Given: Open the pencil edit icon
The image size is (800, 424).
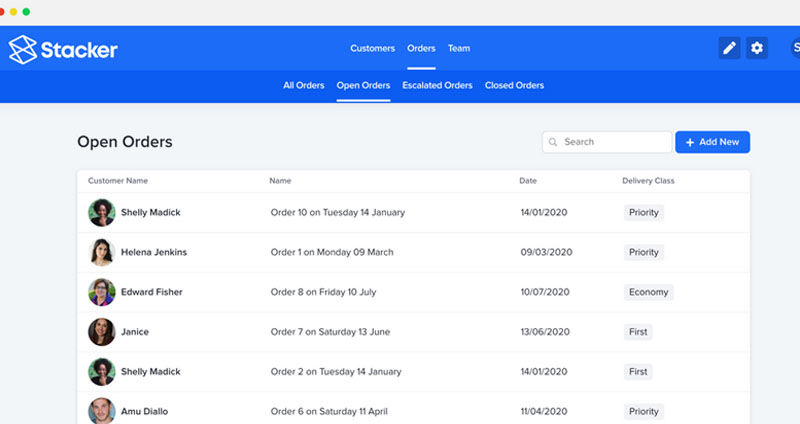Looking at the screenshot, I should (729, 48).
